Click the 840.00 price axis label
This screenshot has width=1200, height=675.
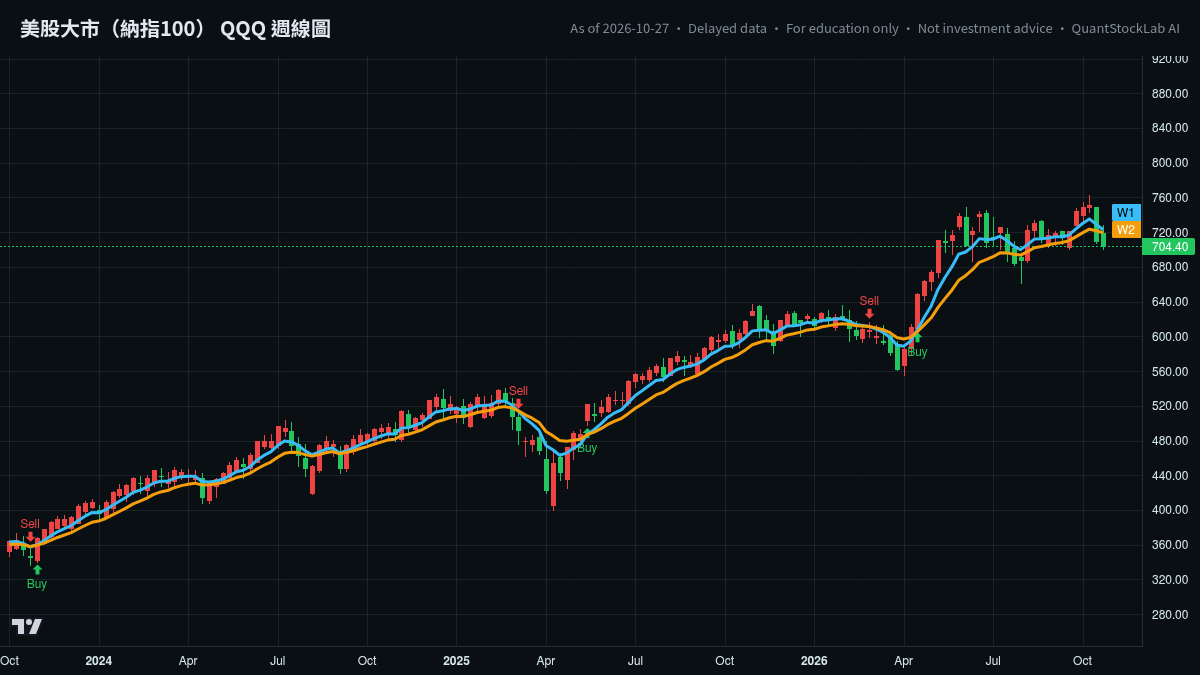pyautogui.click(x=1169, y=128)
